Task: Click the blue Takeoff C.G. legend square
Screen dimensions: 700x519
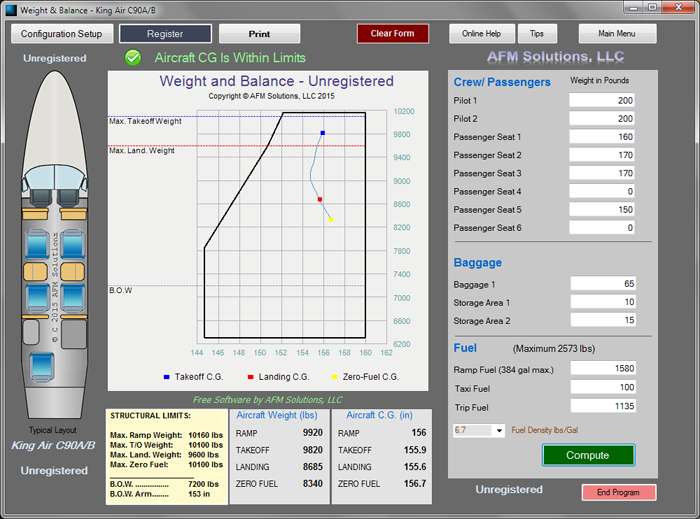Action: pos(167,377)
